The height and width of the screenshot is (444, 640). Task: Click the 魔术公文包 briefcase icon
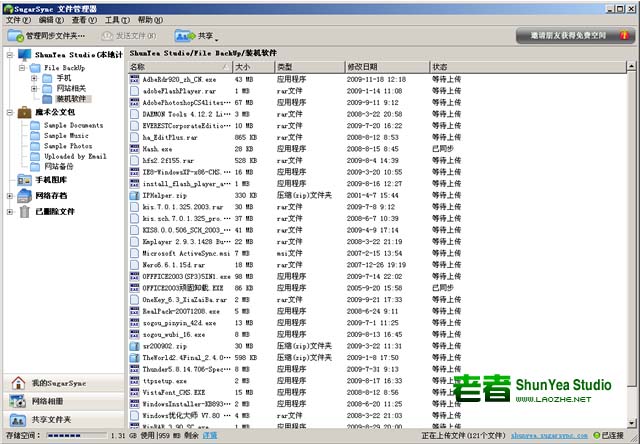coord(24,112)
